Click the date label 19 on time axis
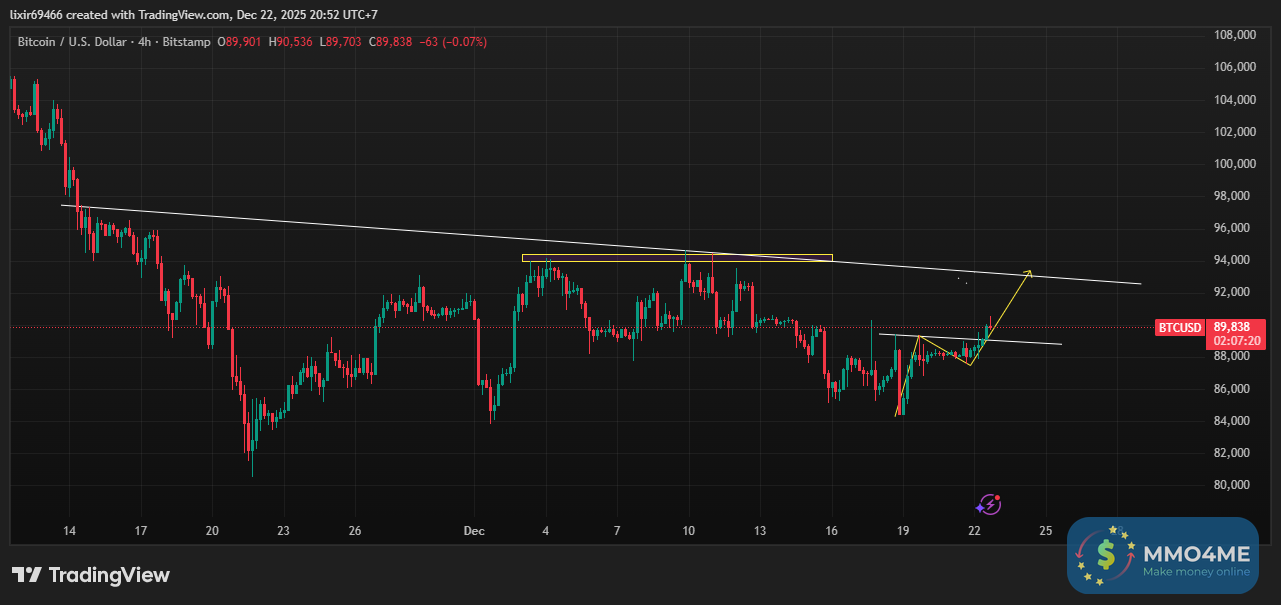 903,530
